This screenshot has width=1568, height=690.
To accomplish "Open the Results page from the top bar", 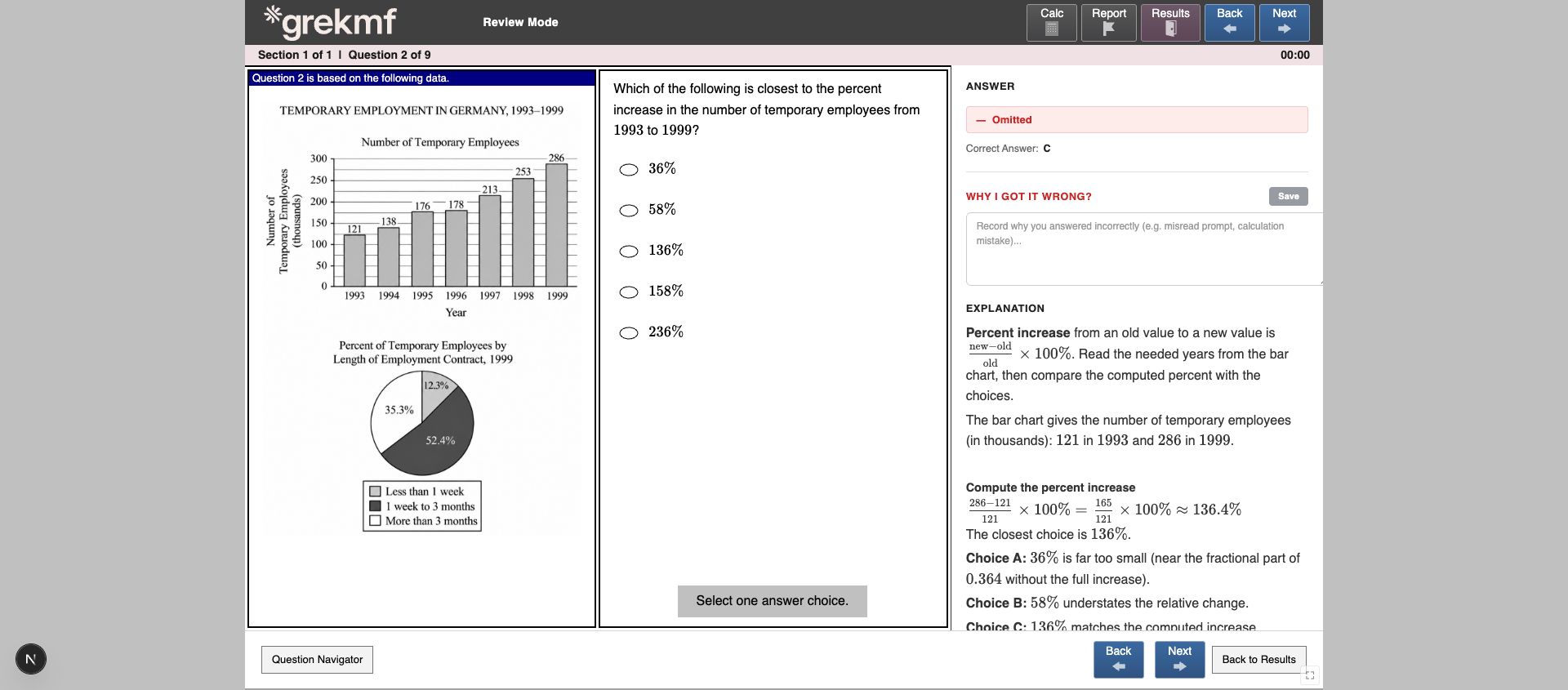I will coord(1170,23).
